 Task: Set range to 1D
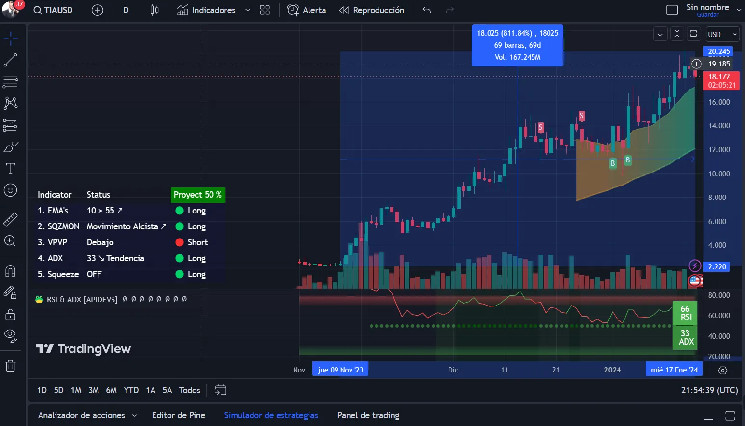(42, 390)
